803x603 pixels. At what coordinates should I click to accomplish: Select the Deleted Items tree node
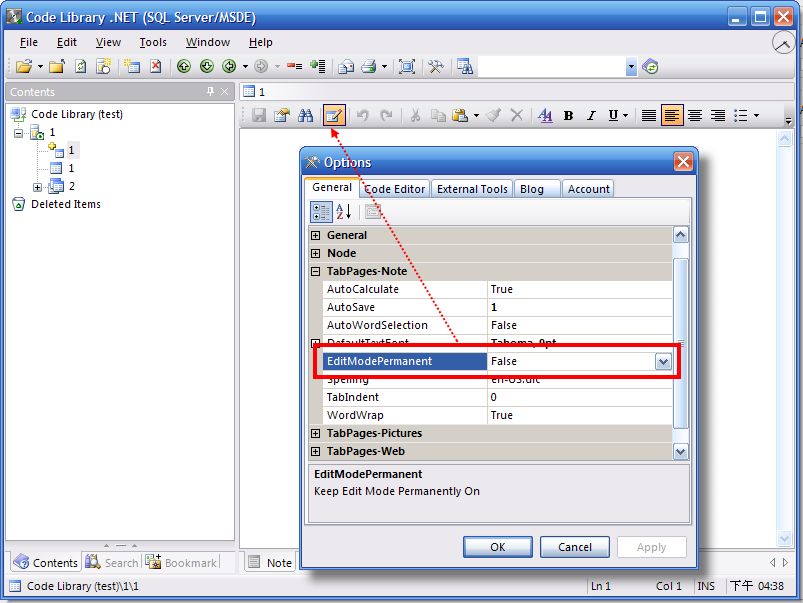click(x=66, y=204)
